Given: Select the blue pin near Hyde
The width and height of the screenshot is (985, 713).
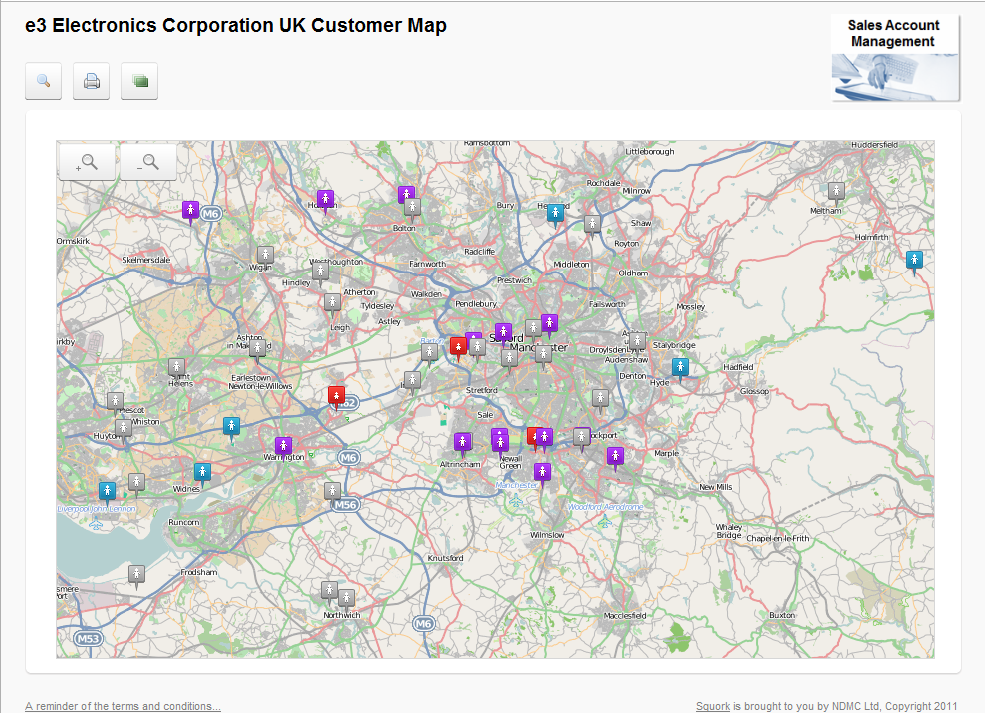Looking at the screenshot, I should point(681,368).
